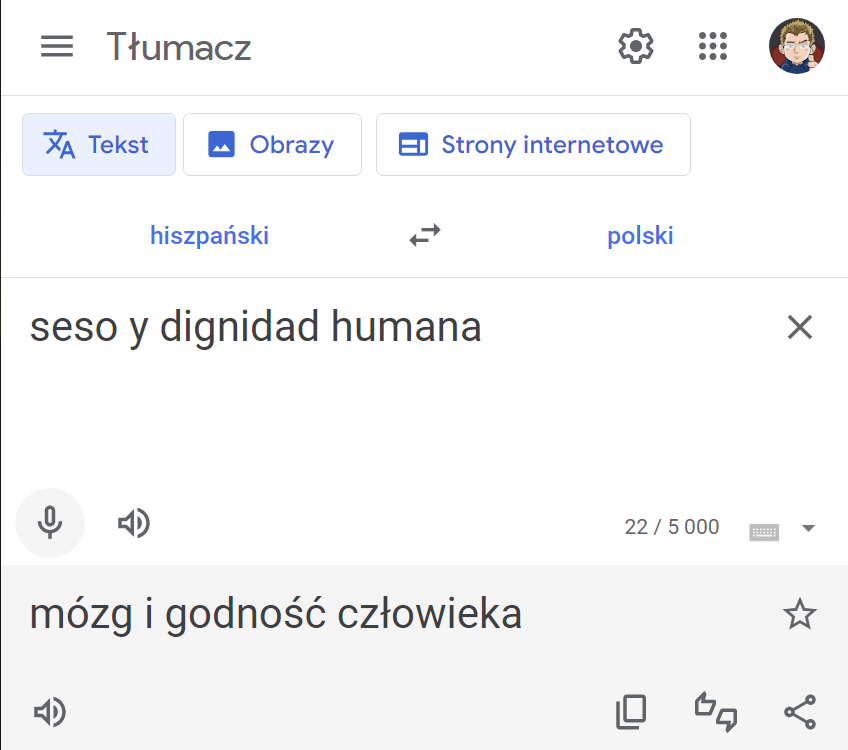Switch to the Tekst tab
This screenshot has width=848, height=750.
point(99,145)
